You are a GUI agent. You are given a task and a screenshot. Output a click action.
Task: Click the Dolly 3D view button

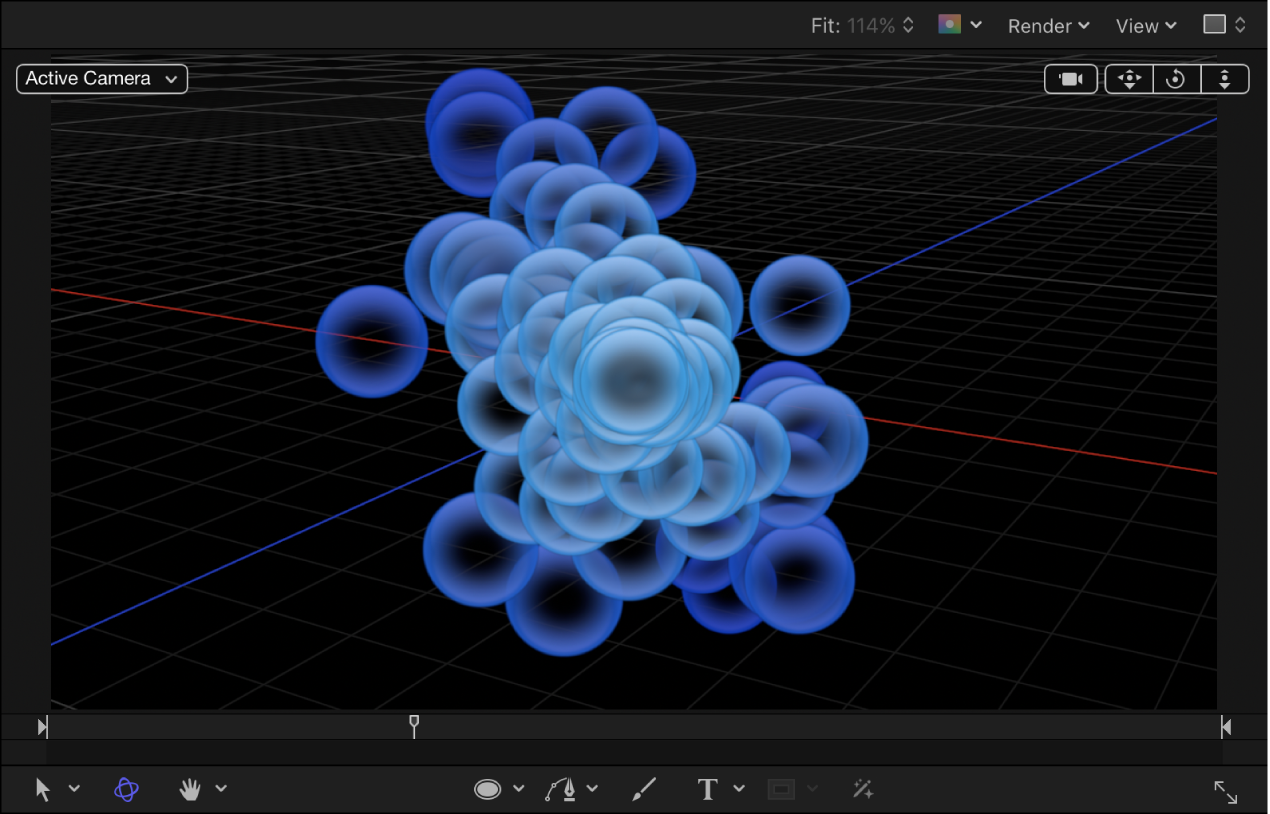coord(1225,78)
